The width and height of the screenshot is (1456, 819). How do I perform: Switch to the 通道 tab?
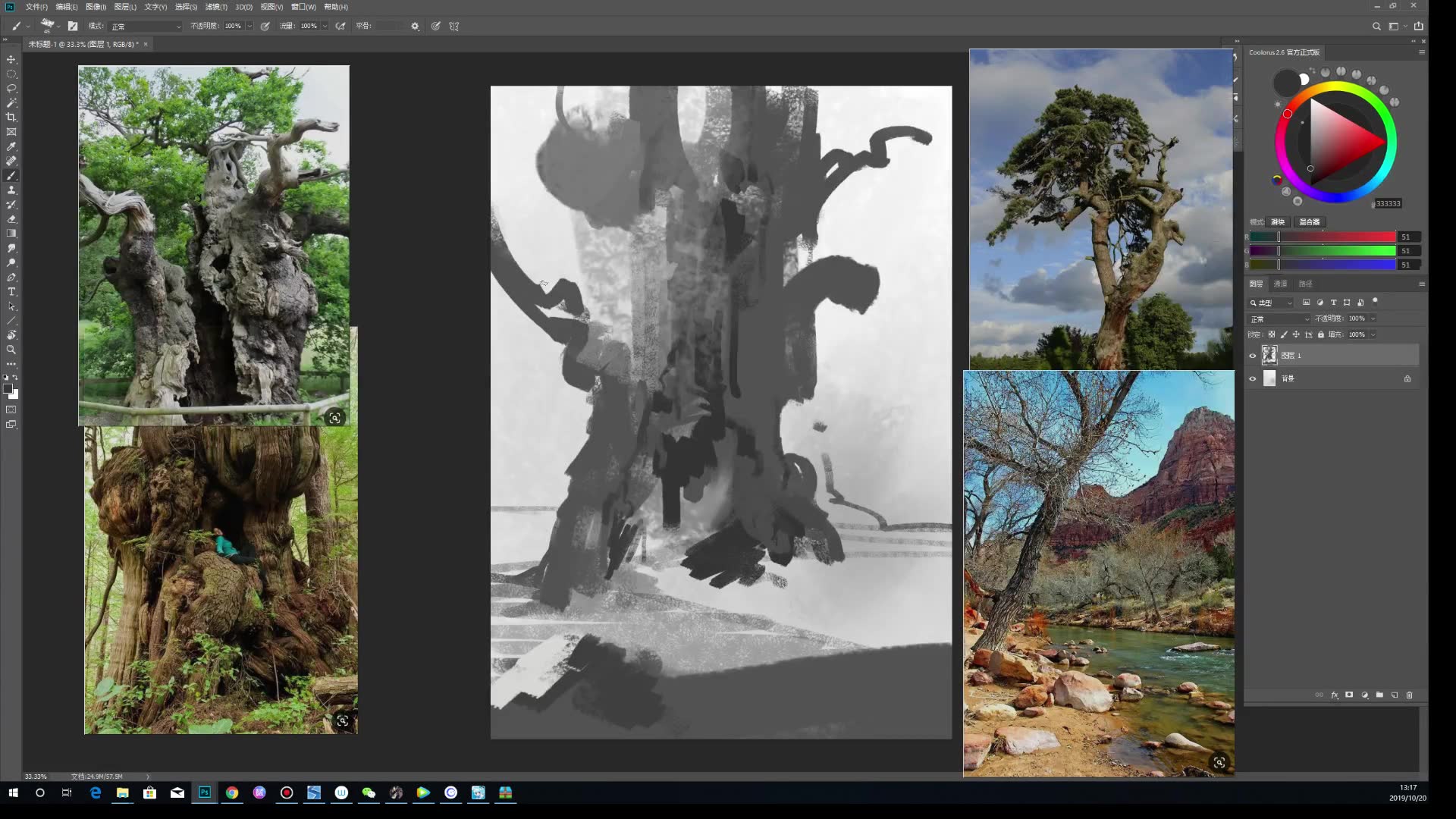click(1280, 284)
